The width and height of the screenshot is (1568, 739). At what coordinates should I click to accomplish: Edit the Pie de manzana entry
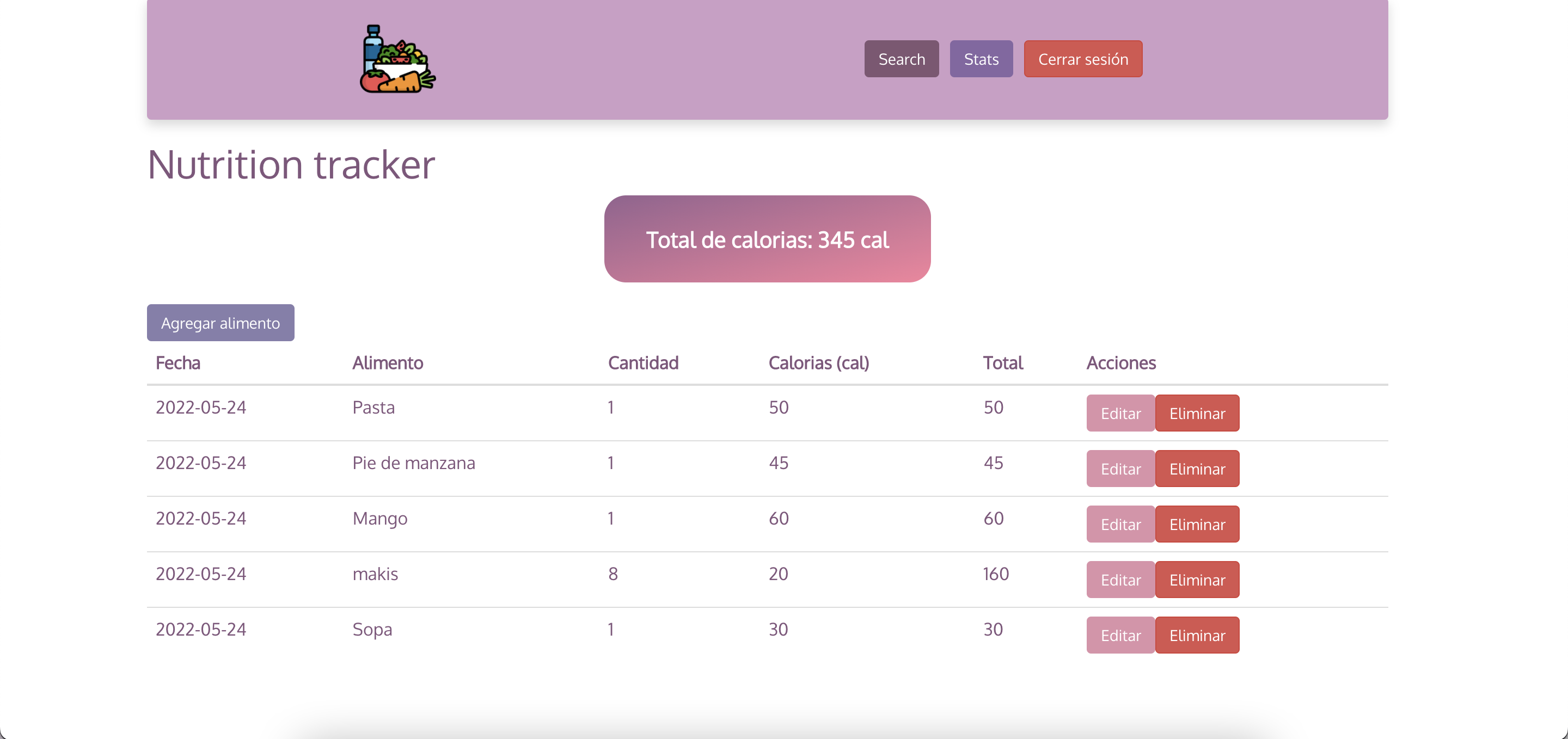(x=1120, y=469)
